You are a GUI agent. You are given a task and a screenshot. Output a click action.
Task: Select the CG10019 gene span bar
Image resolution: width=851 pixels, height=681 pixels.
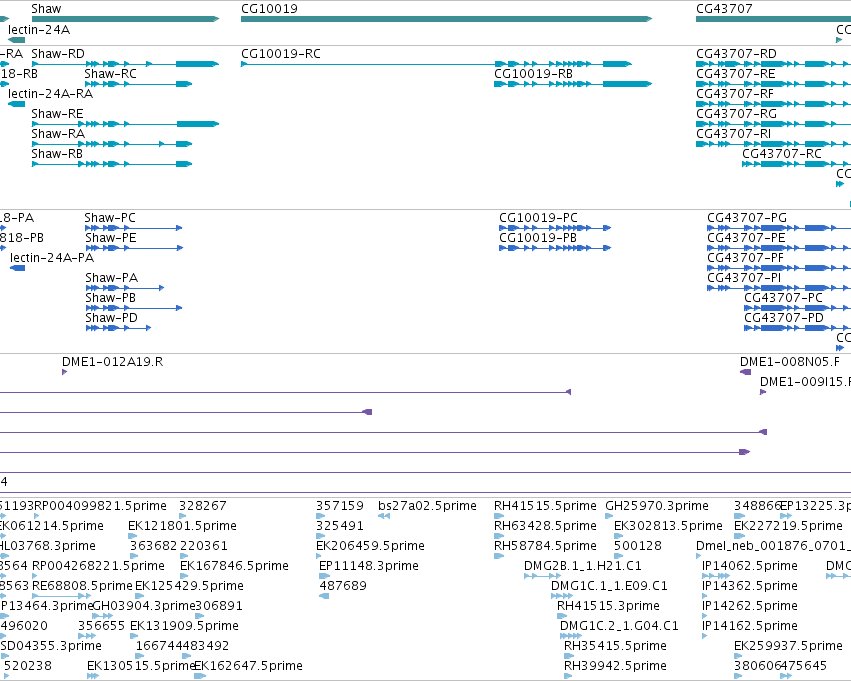coord(446,19)
